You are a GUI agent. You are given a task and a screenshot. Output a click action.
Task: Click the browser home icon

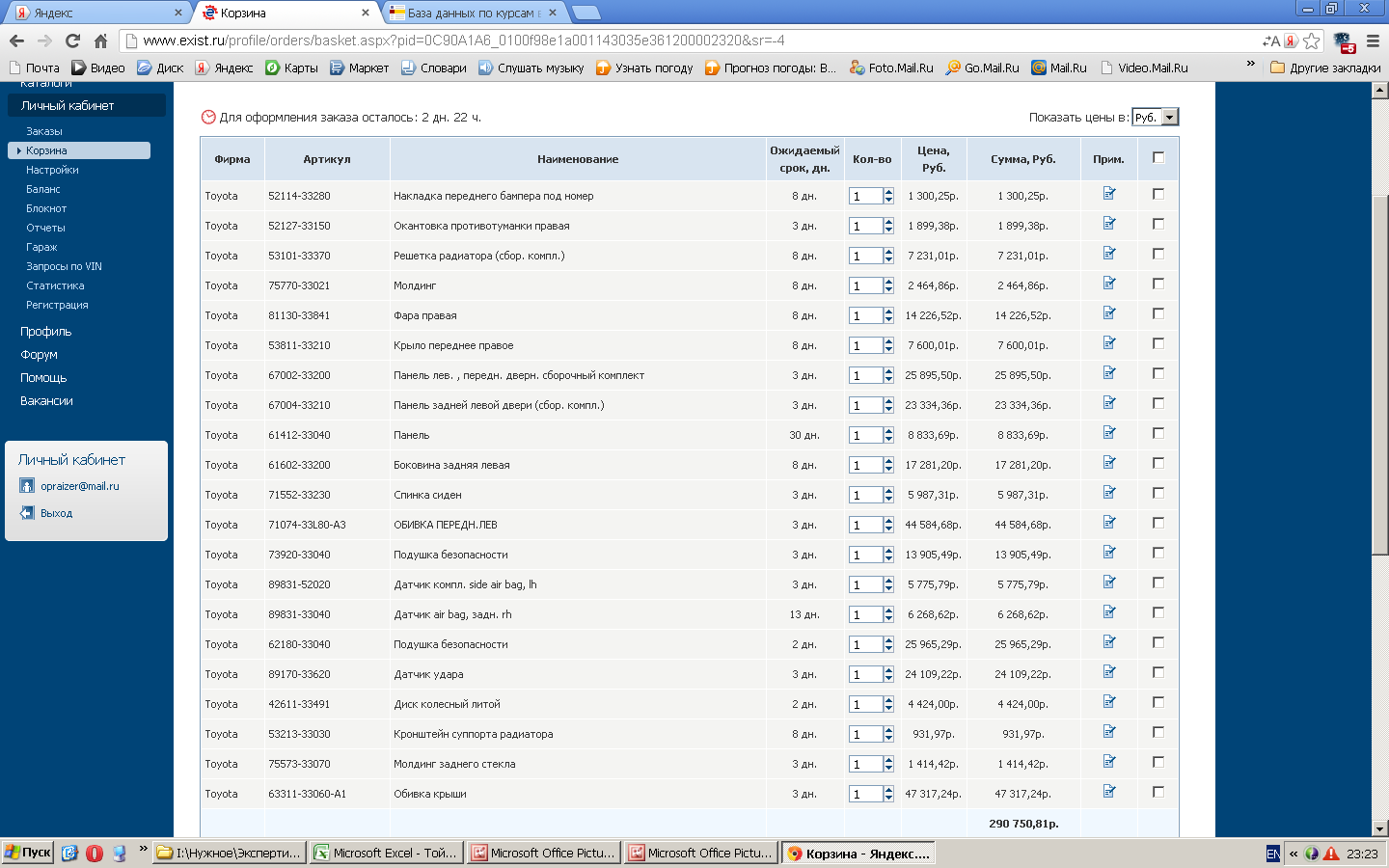pos(100,41)
